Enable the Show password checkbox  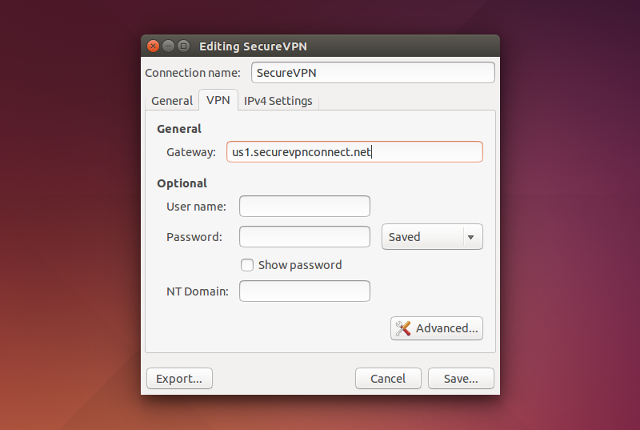tap(247, 265)
